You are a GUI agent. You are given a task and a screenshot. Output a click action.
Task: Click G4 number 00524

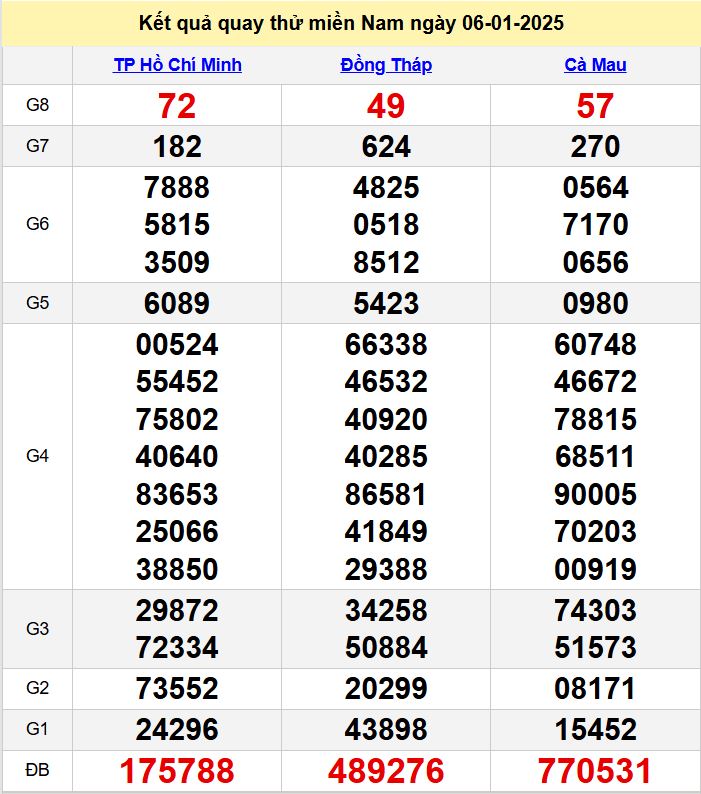coord(177,344)
